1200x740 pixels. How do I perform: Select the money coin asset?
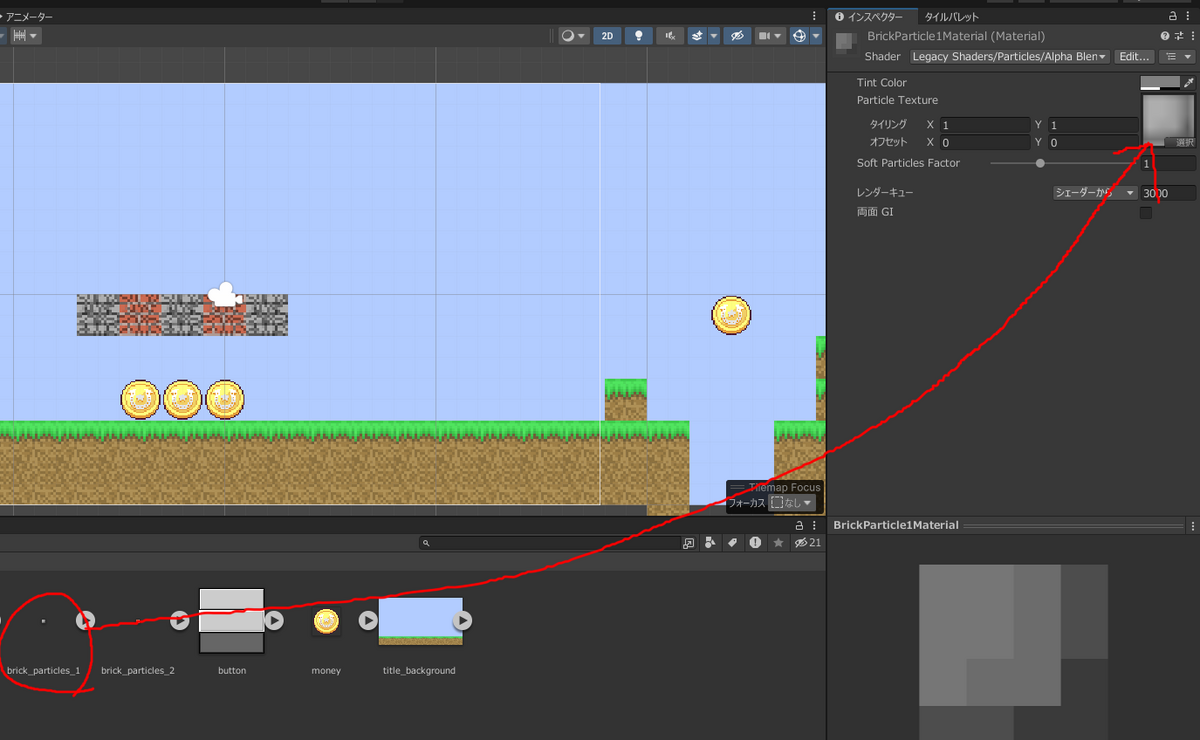326,622
